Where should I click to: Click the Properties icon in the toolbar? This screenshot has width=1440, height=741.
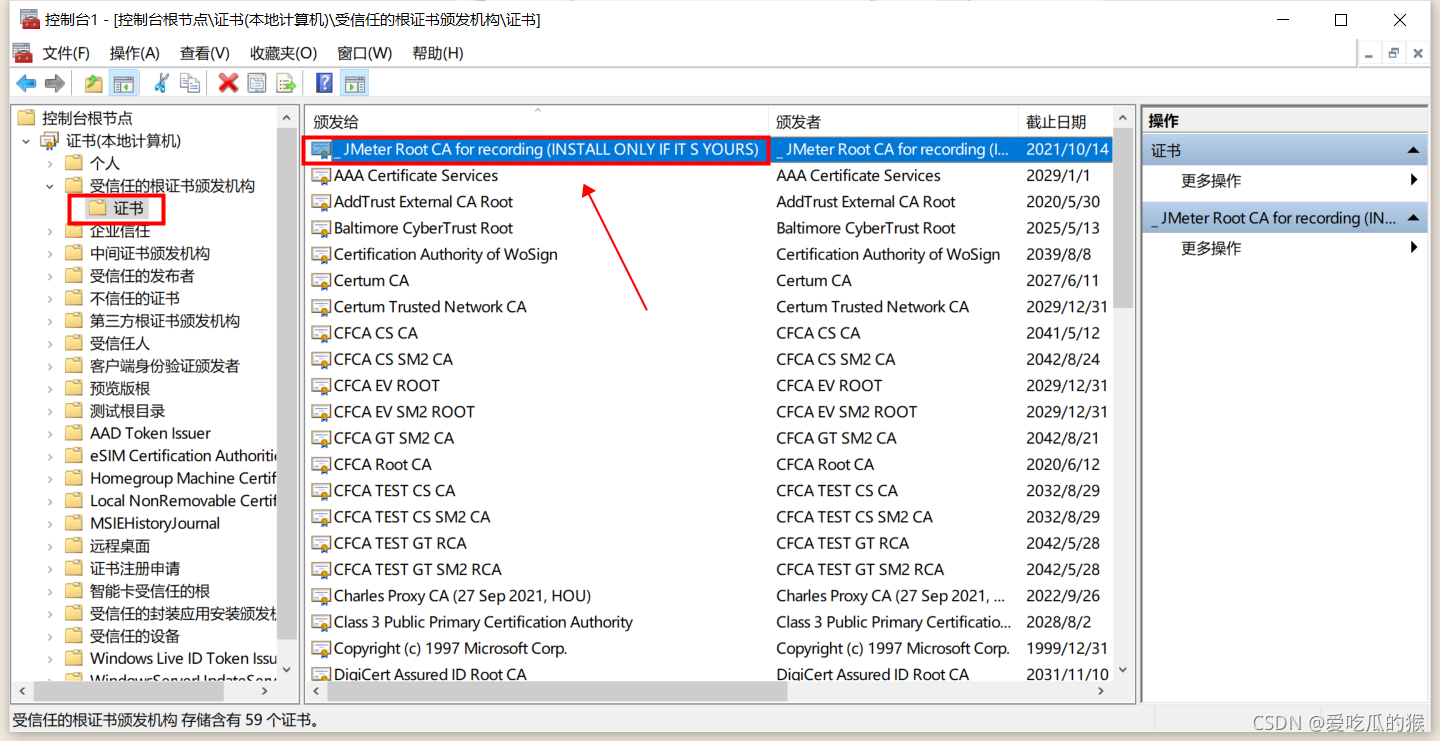(x=257, y=84)
